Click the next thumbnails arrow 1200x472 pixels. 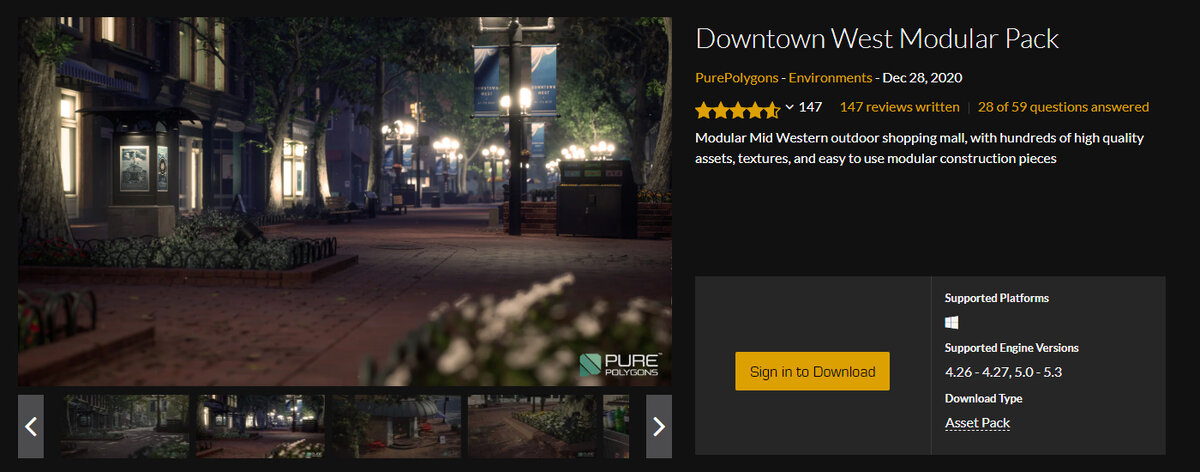pos(659,427)
